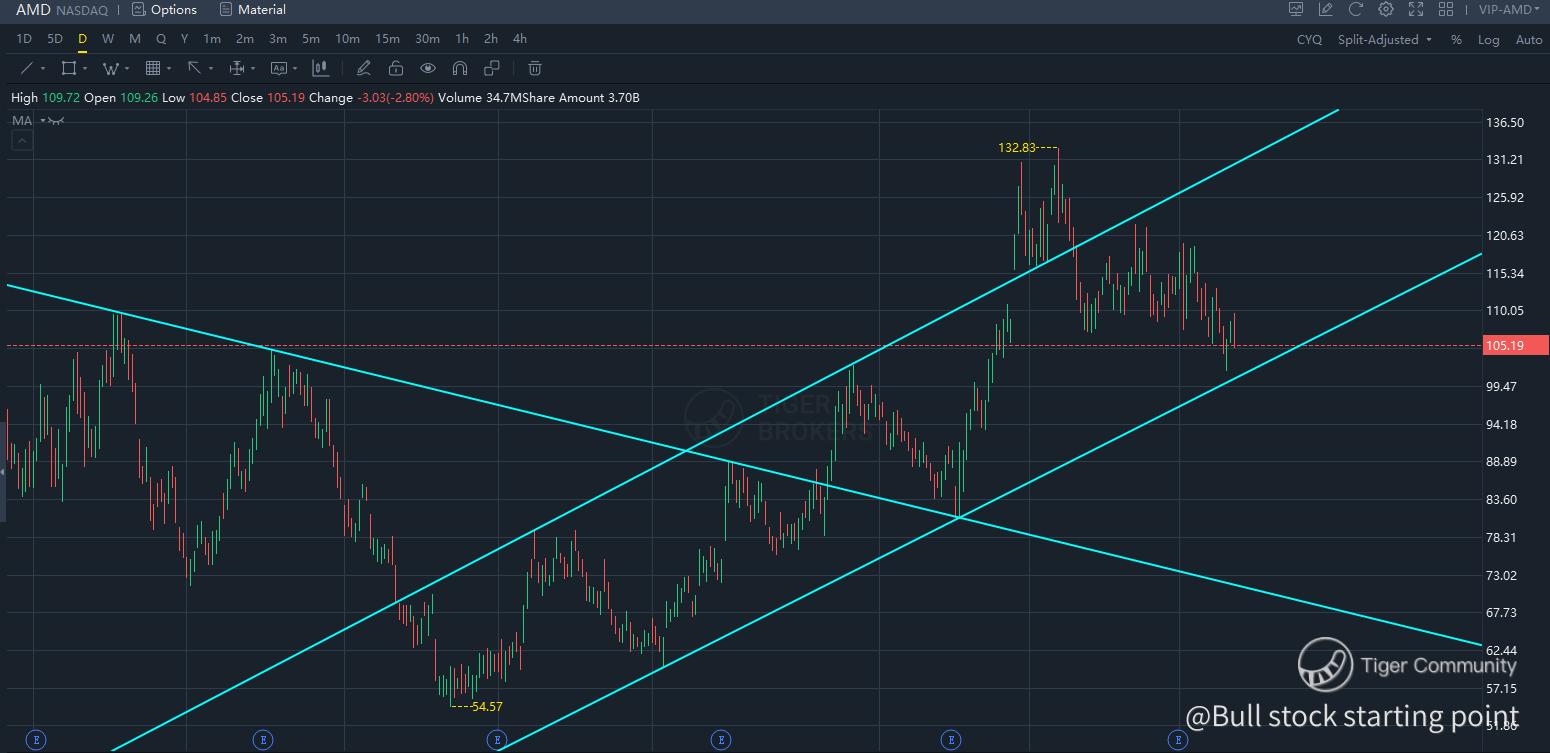Viewport: 1550px width, 753px height.
Task: Collapse the indicator legend chevron
Action: 22,142
